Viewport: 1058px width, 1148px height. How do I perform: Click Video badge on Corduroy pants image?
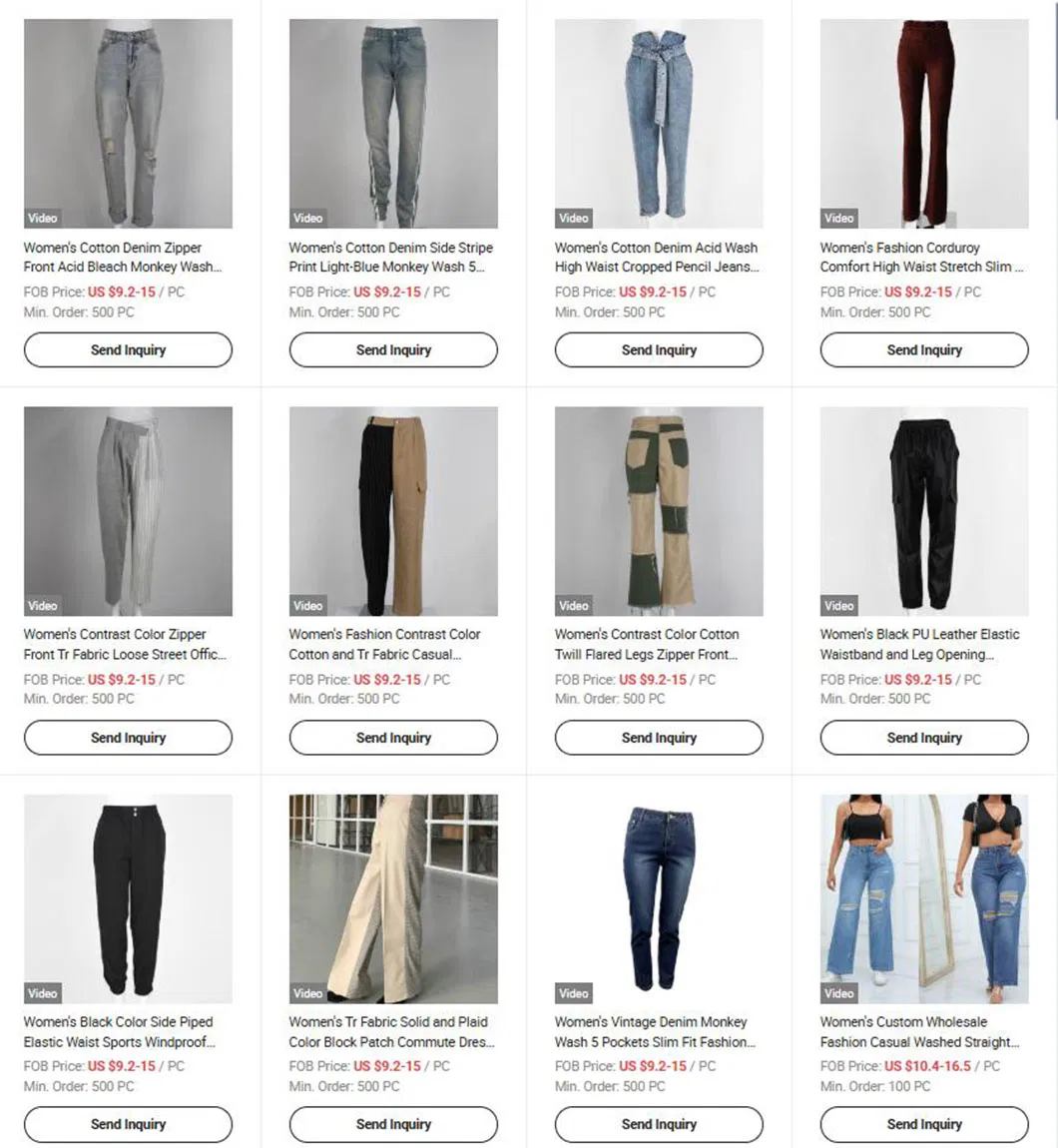click(x=838, y=219)
